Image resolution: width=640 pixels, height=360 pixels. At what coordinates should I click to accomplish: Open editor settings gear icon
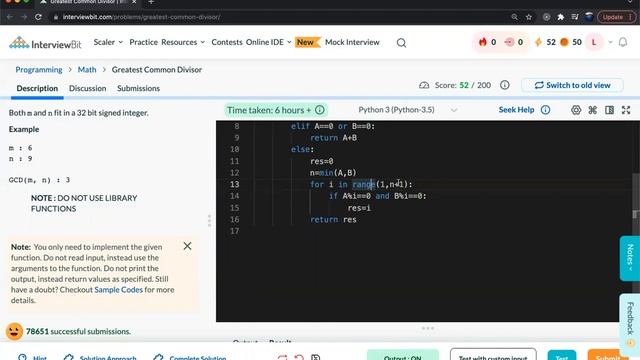coord(576,110)
